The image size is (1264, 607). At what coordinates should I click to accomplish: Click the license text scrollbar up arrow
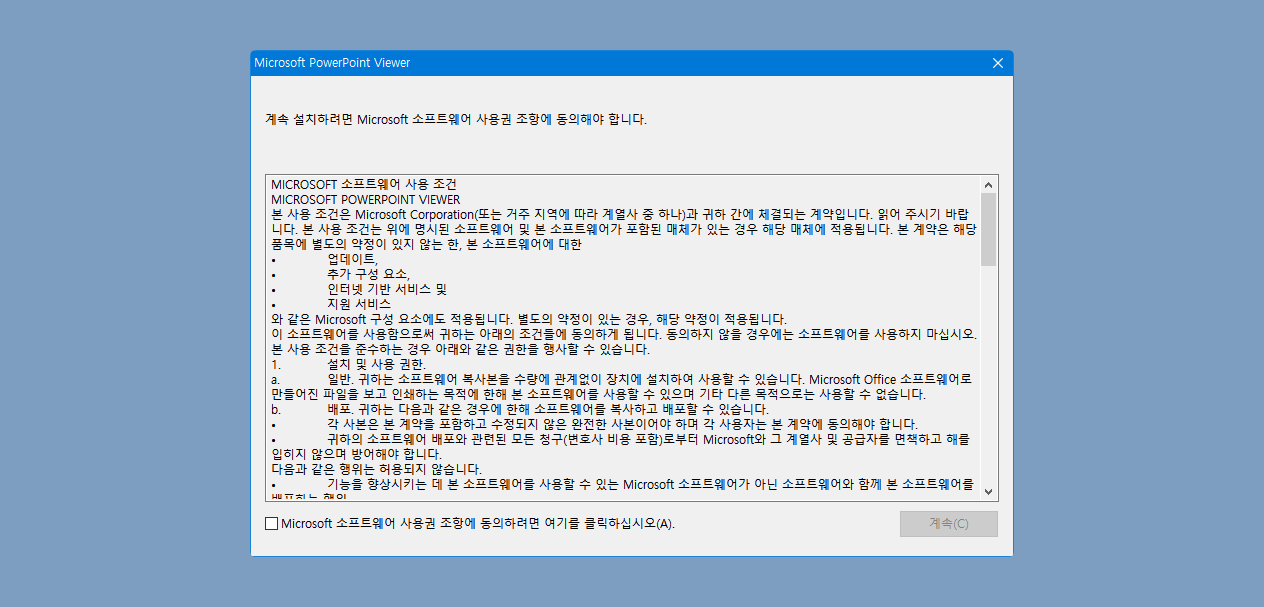988,185
